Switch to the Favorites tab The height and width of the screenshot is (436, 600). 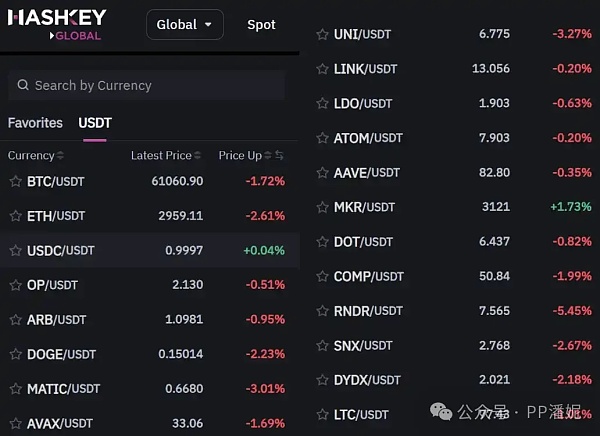pos(35,123)
